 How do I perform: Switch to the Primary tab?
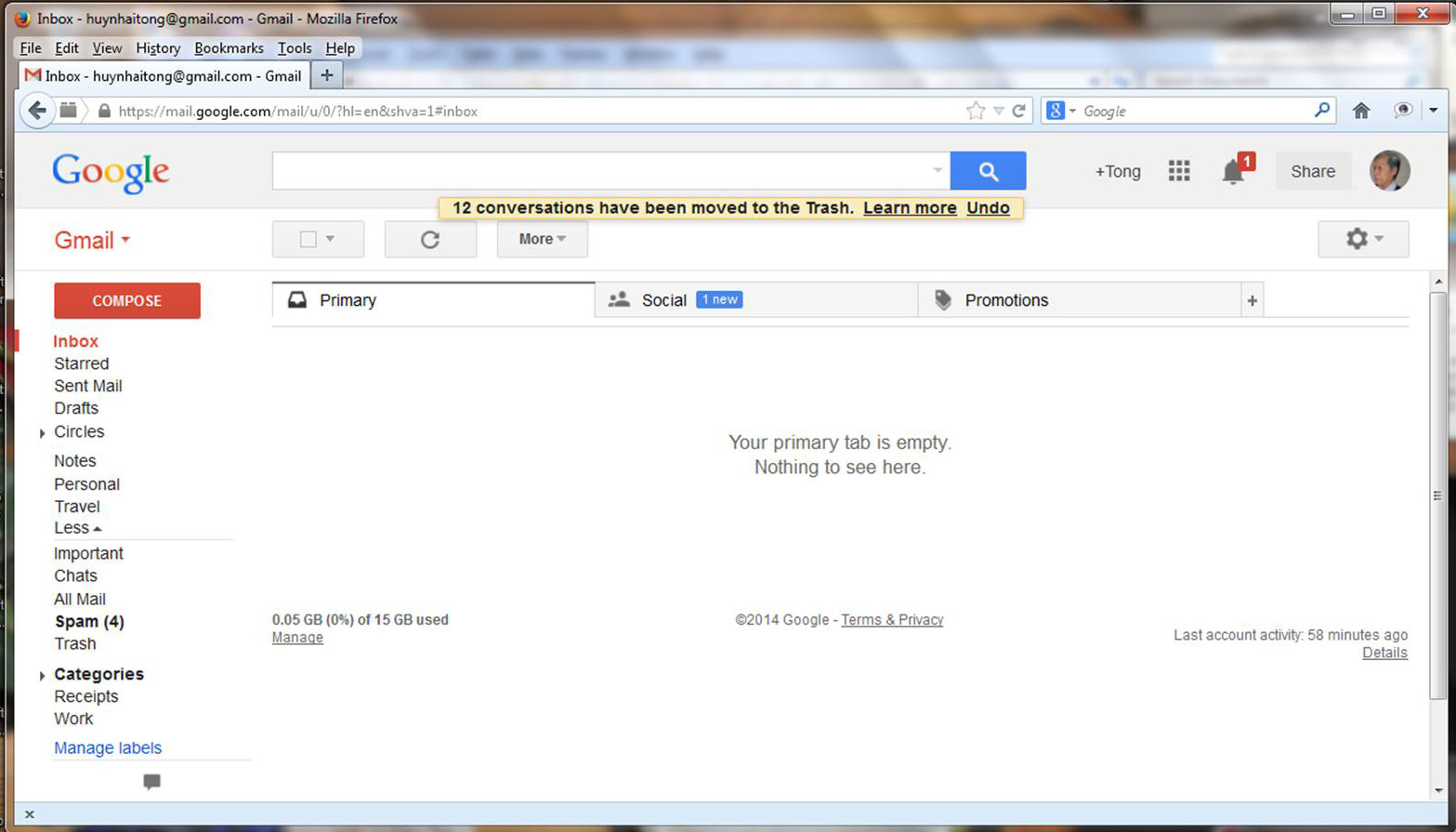point(433,300)
